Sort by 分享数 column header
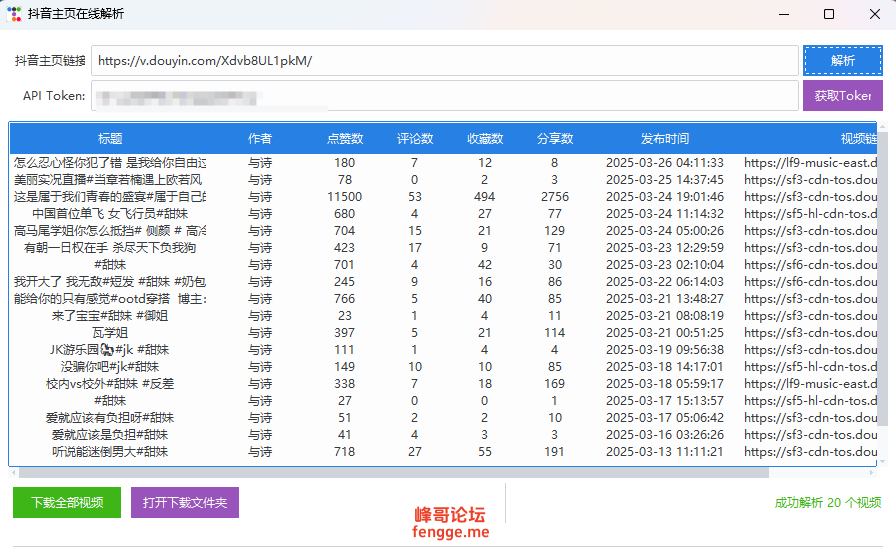896x547 pixels. [x=555, y=138]
